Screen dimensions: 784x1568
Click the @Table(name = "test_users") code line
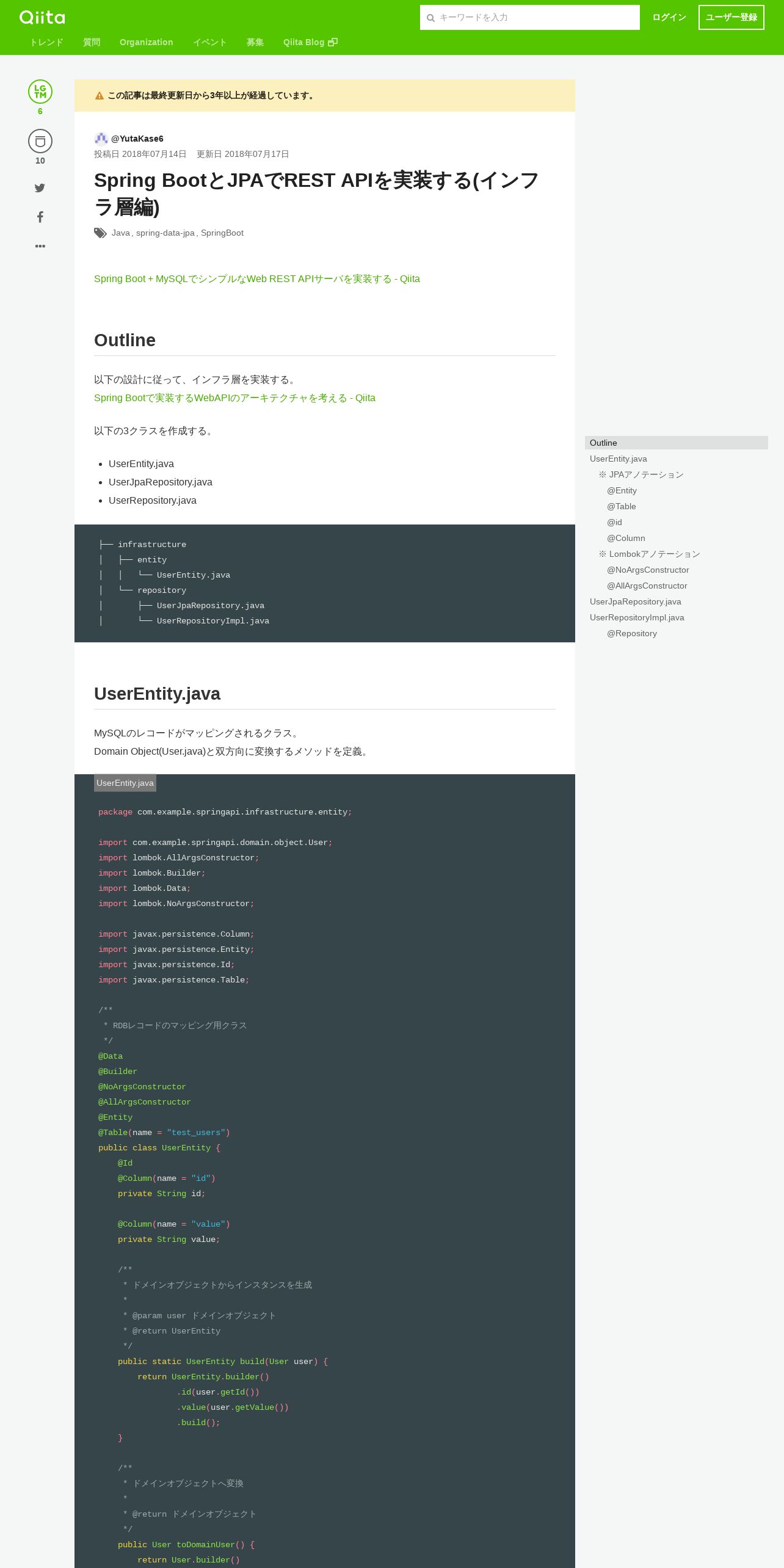coord(164,1133)
